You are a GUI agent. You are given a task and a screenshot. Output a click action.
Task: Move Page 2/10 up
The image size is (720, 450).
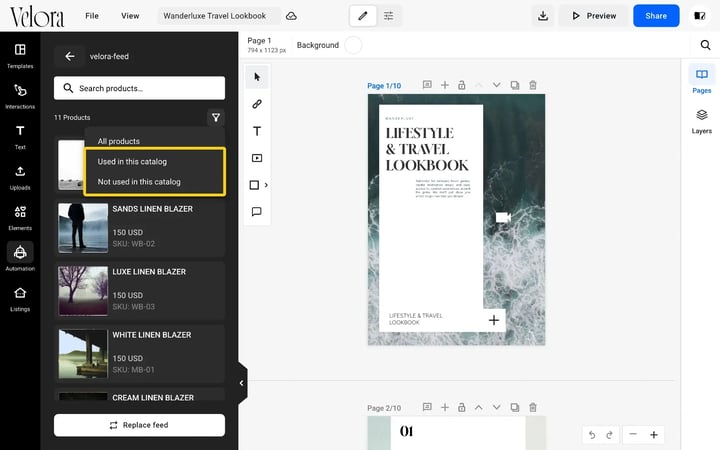(x=478, y=407)
